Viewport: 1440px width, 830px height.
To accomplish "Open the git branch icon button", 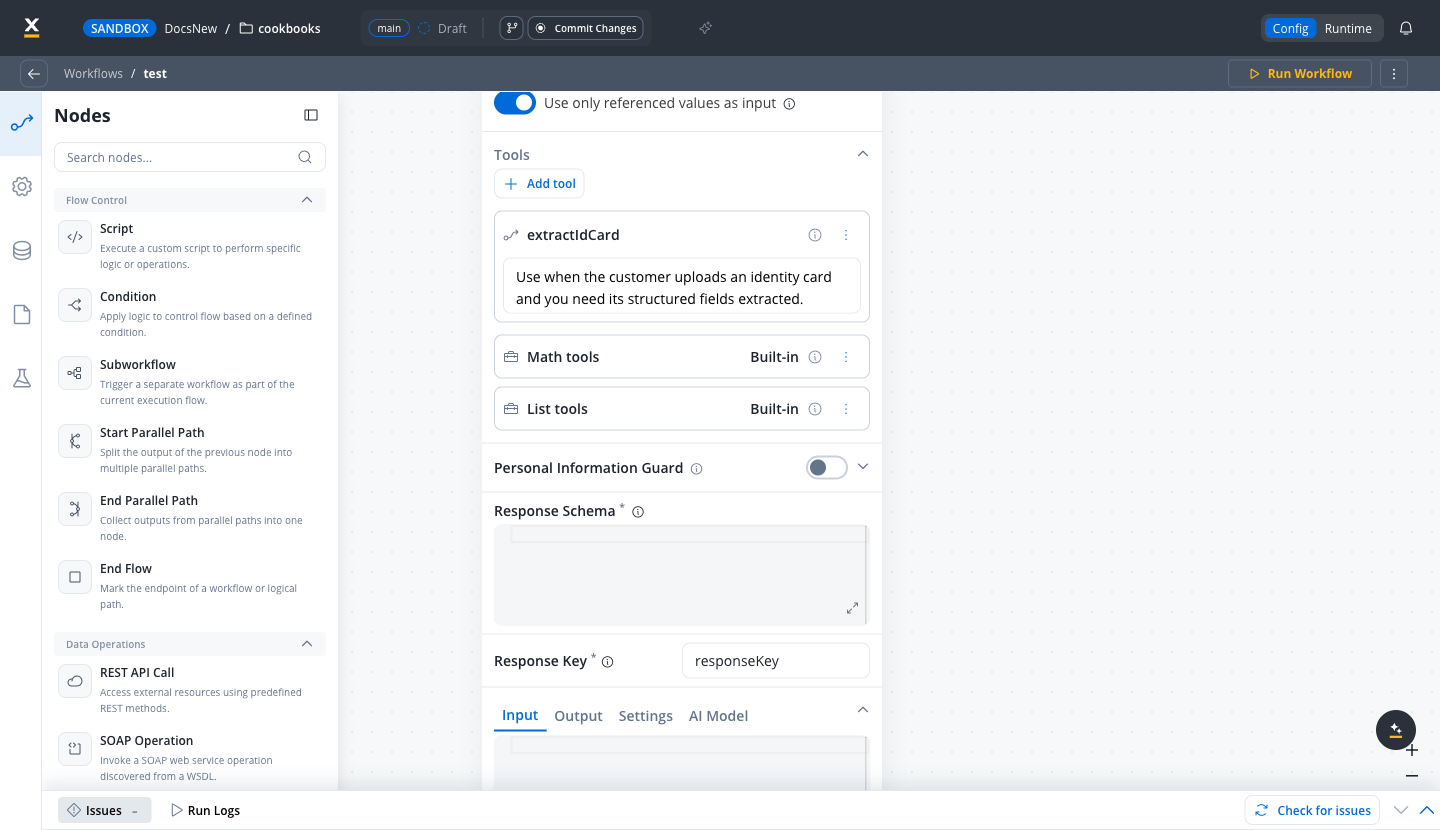I will pyautogui.click(x=511, y=28).
